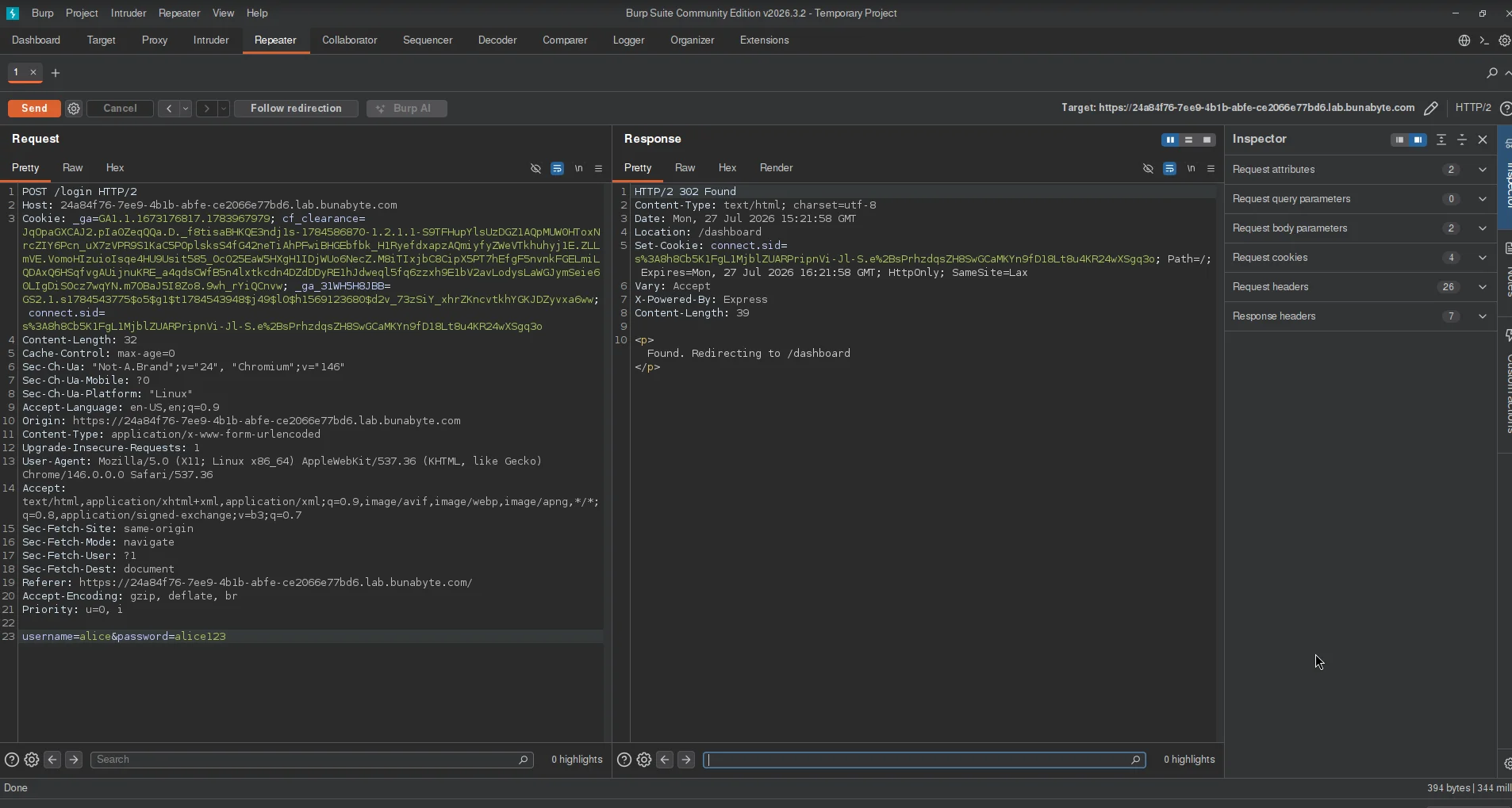The image size is (1512, 808).
Task: Open Request search help icon
Action: (12, 760)
